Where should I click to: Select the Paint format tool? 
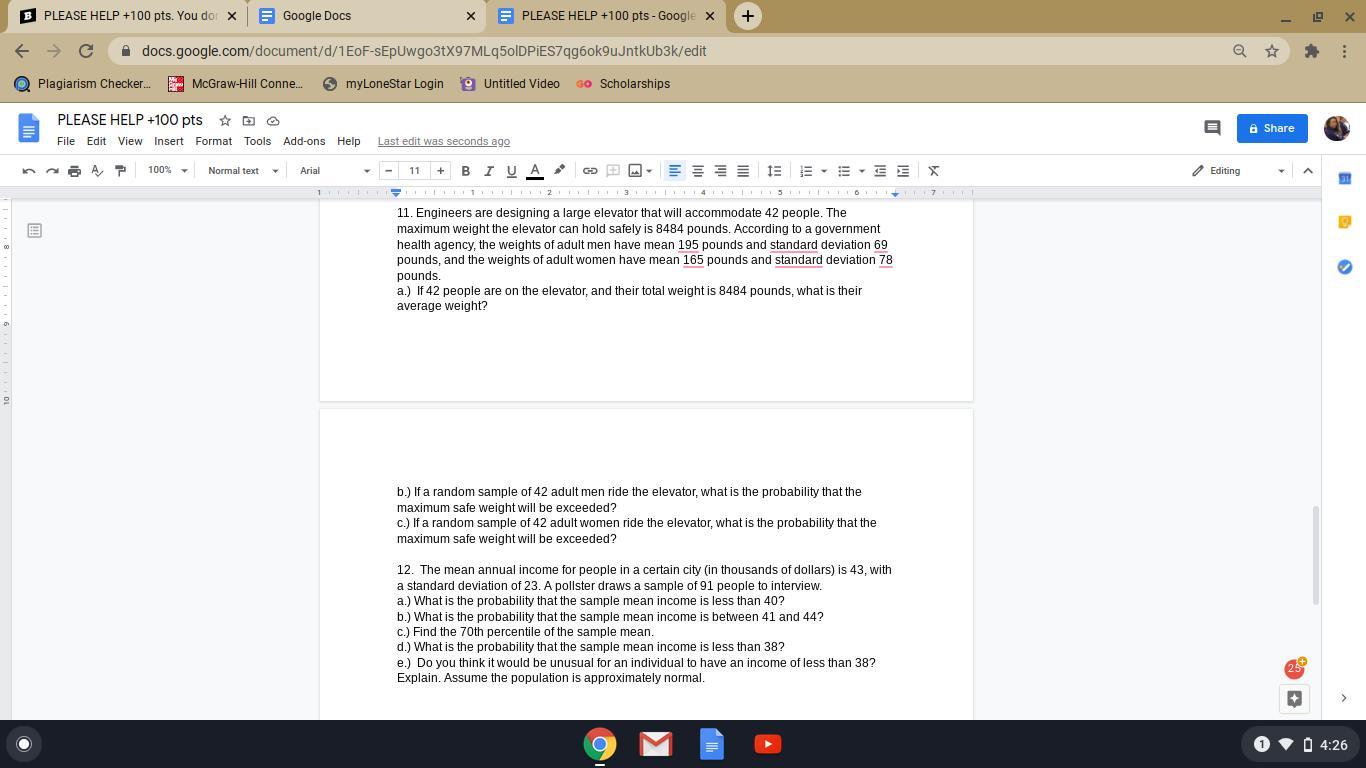tap(120, 171)
